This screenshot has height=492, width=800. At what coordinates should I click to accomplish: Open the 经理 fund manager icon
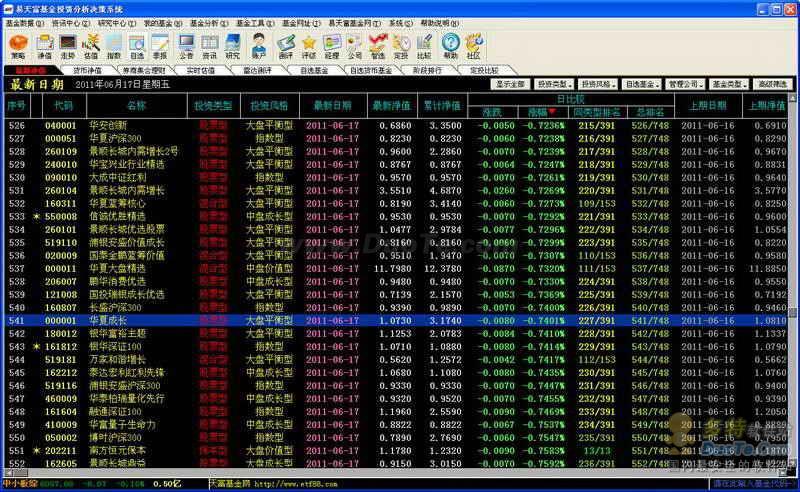point(332,46)
